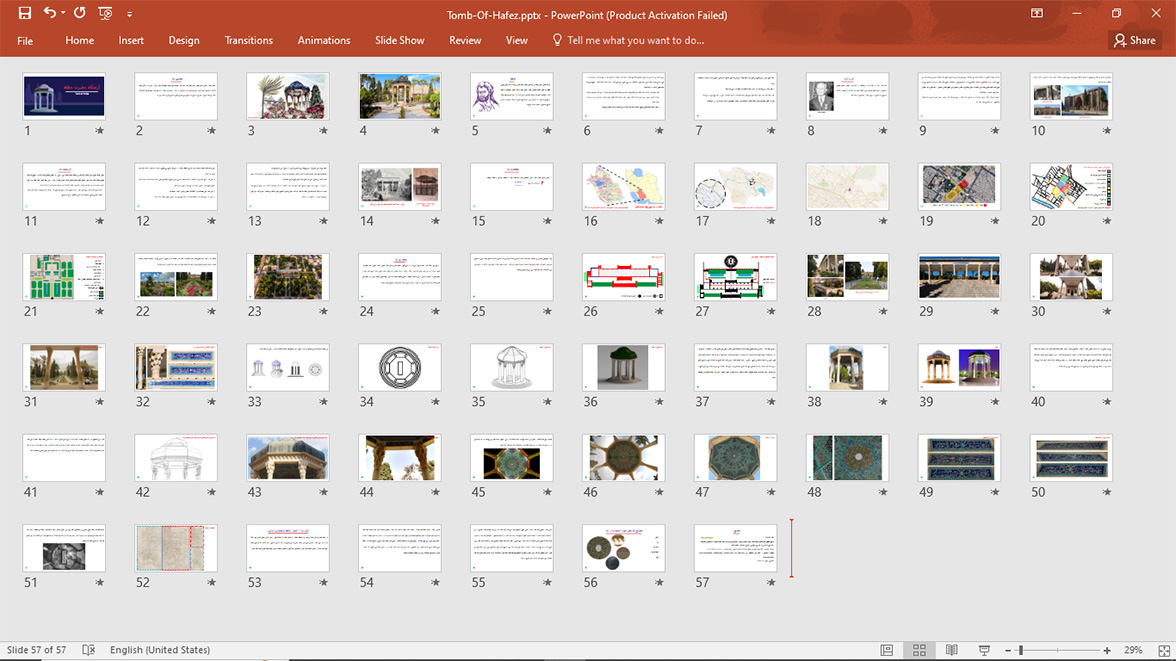Launch Slide Show from status bar icon
This screenshot has height=661, width=1176.
[984, 650]
